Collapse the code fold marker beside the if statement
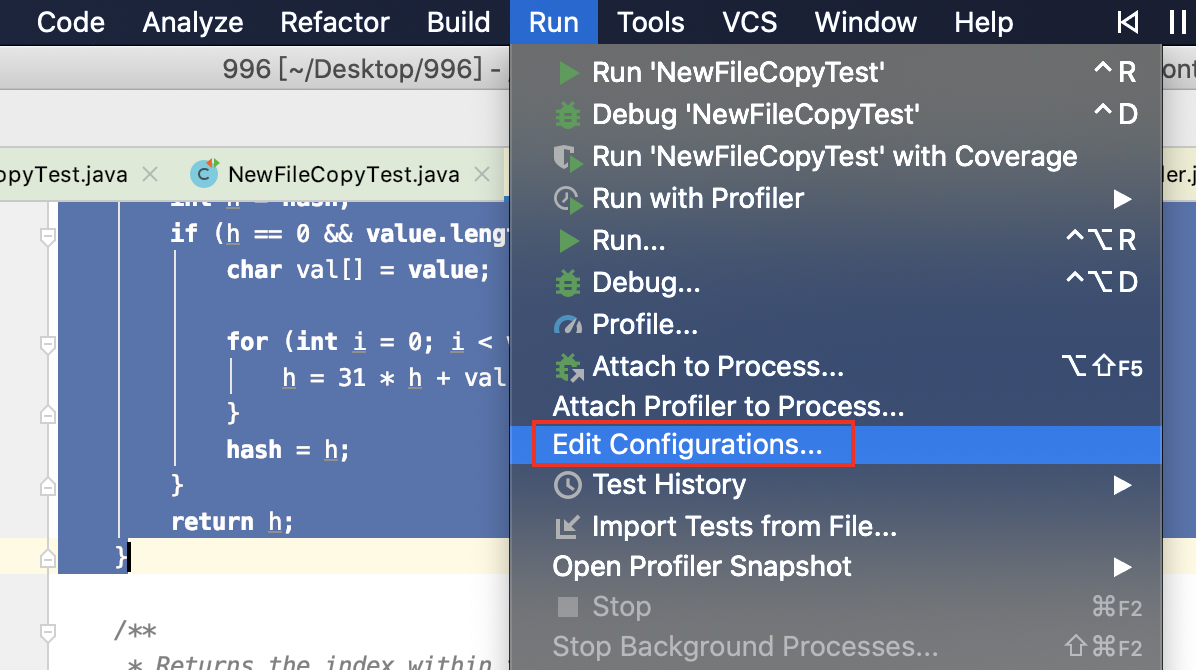This screenshot has height=670, width=1196. coord(47,237)
